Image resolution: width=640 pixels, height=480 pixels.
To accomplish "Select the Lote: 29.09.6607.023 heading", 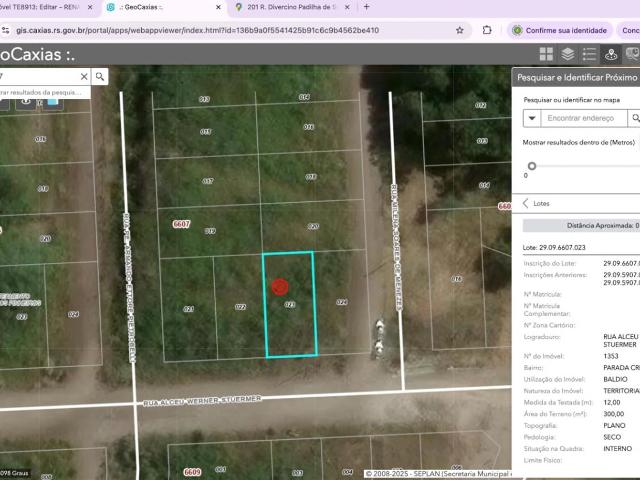I will pyautogui.click(x=554, y=247).
